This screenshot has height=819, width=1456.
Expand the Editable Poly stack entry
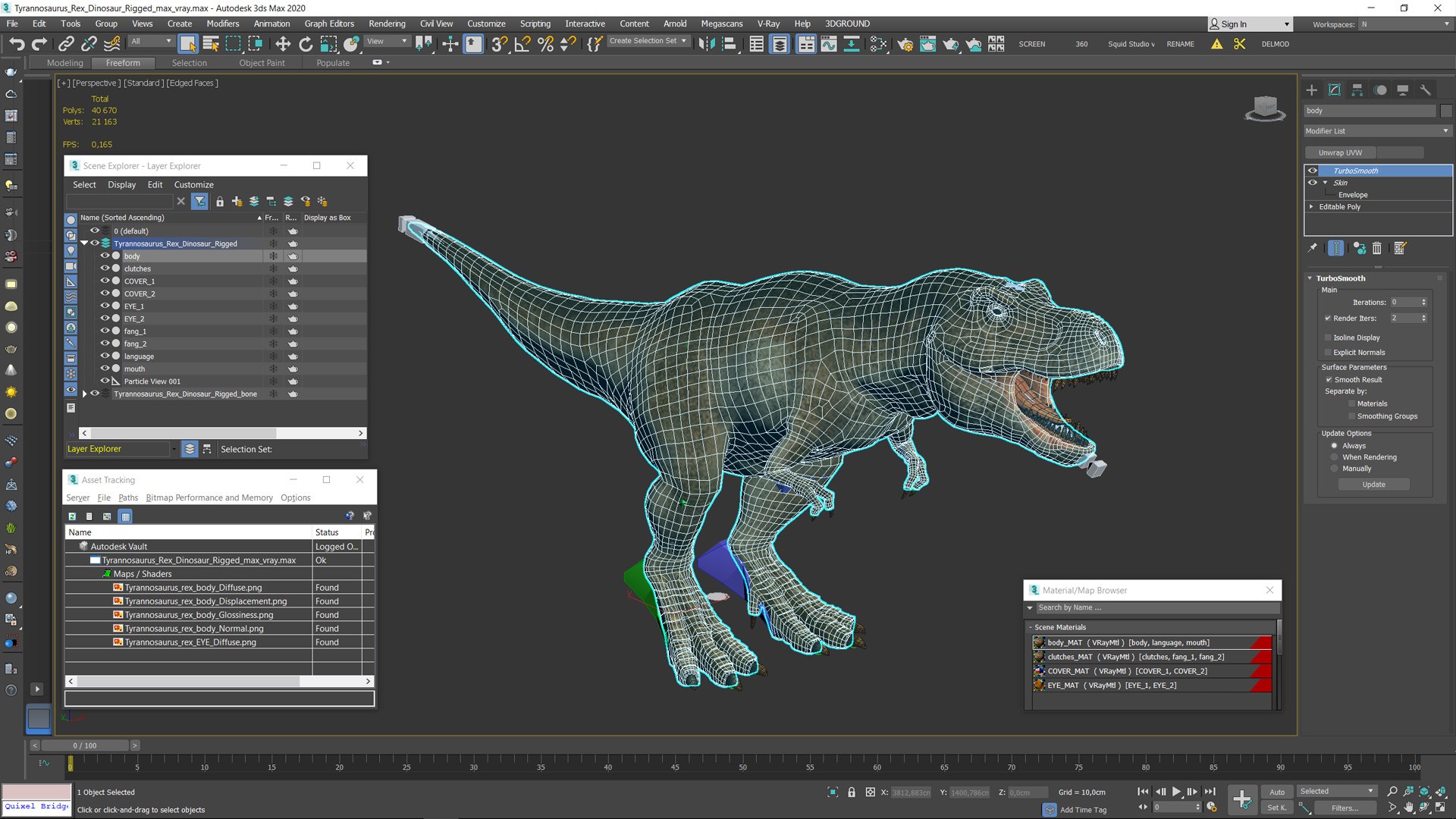pos(1311,206)
